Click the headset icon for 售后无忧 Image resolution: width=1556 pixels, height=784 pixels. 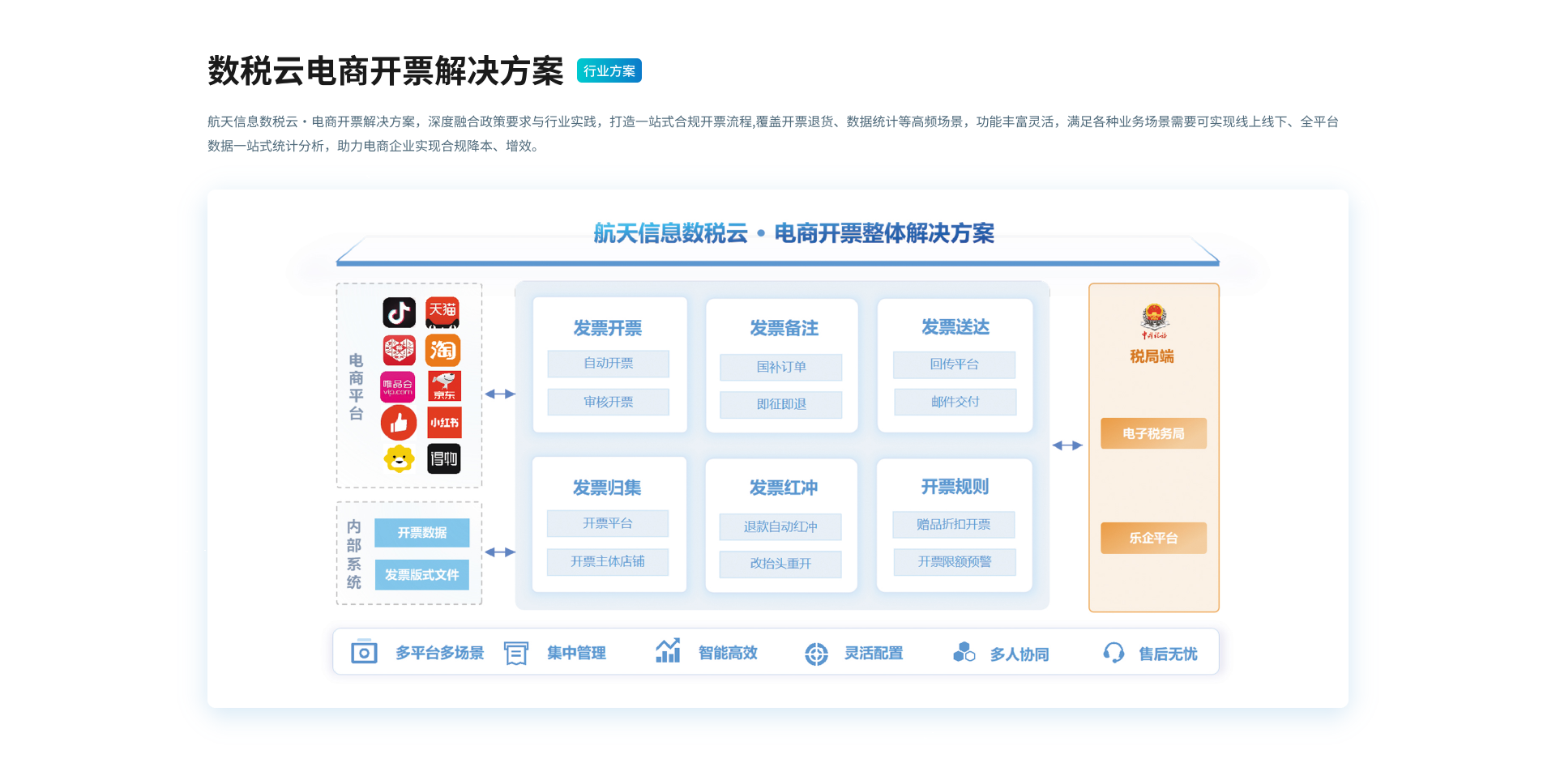[x=1114, y=652]
